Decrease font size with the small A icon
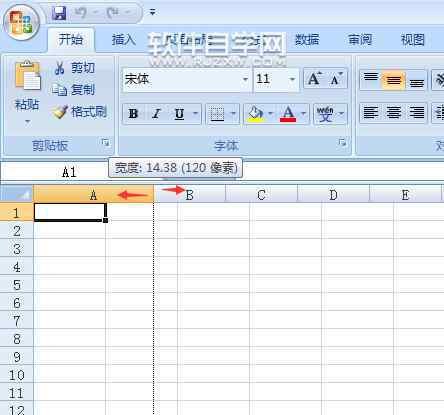Image resolution: width=444 pixels, height=415 pixels. pos(336,79)
